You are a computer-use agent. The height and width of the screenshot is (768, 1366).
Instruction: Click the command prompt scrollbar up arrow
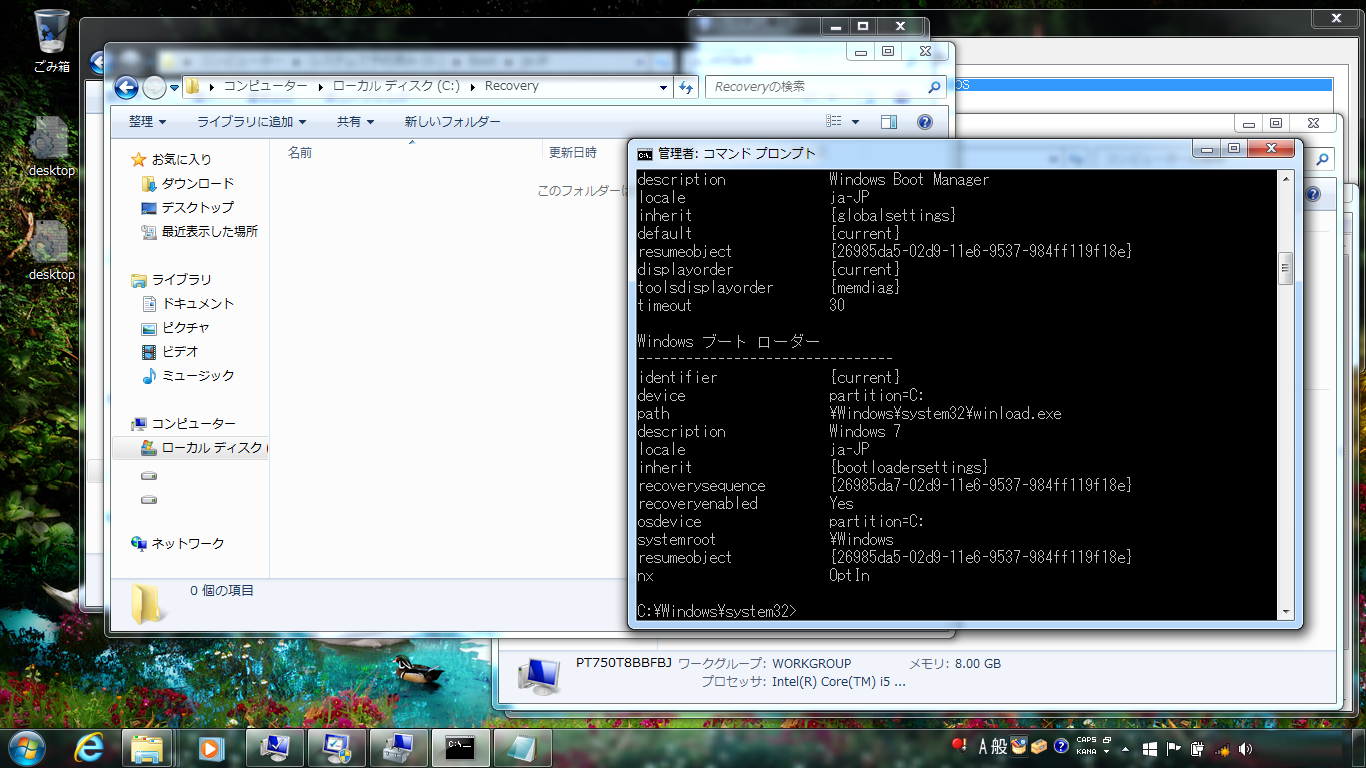click(x=1287, y=180)
